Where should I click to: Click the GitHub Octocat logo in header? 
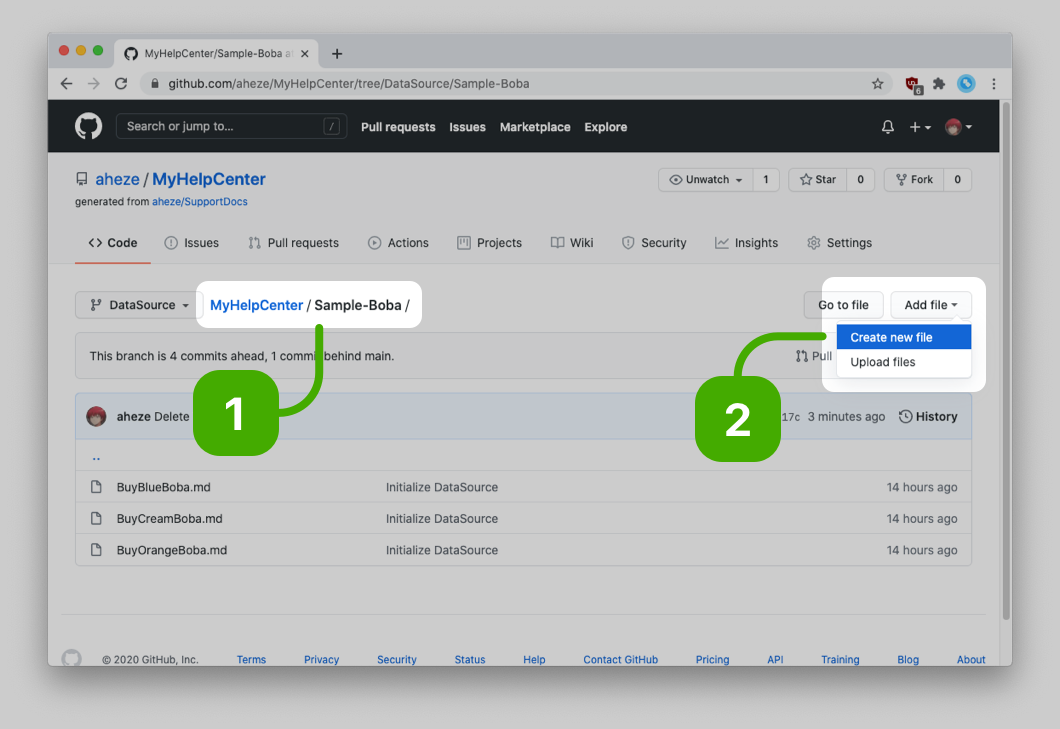pos(88,126)
